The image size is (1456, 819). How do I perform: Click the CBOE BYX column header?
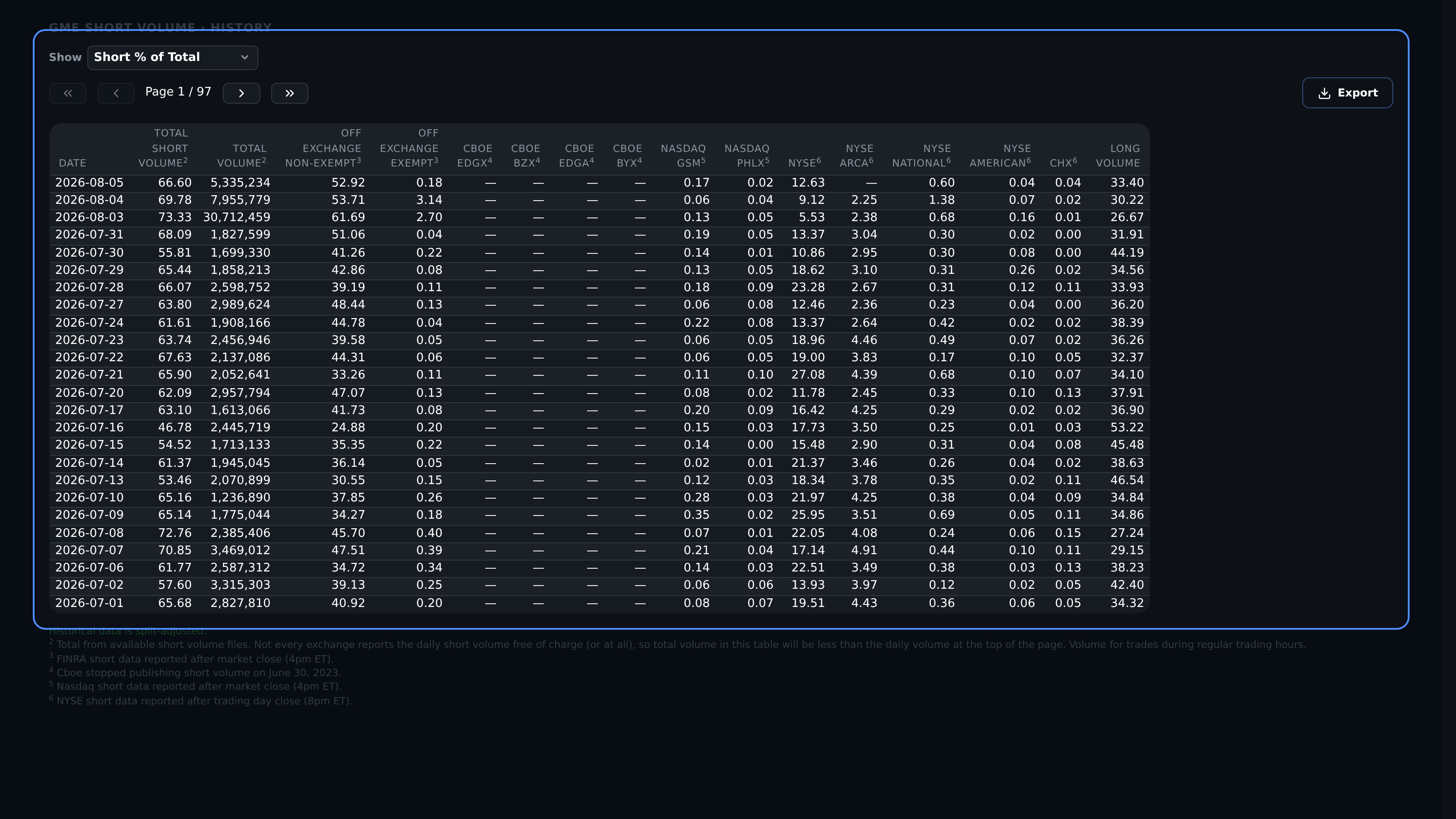[627, 156]
